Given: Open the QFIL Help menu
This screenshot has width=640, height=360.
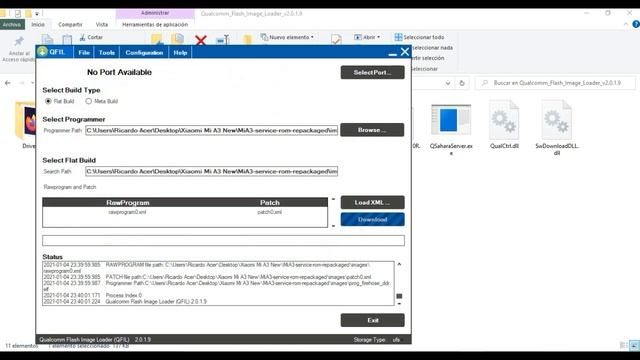Looking at the screenshot, I should tap(180, 53).
